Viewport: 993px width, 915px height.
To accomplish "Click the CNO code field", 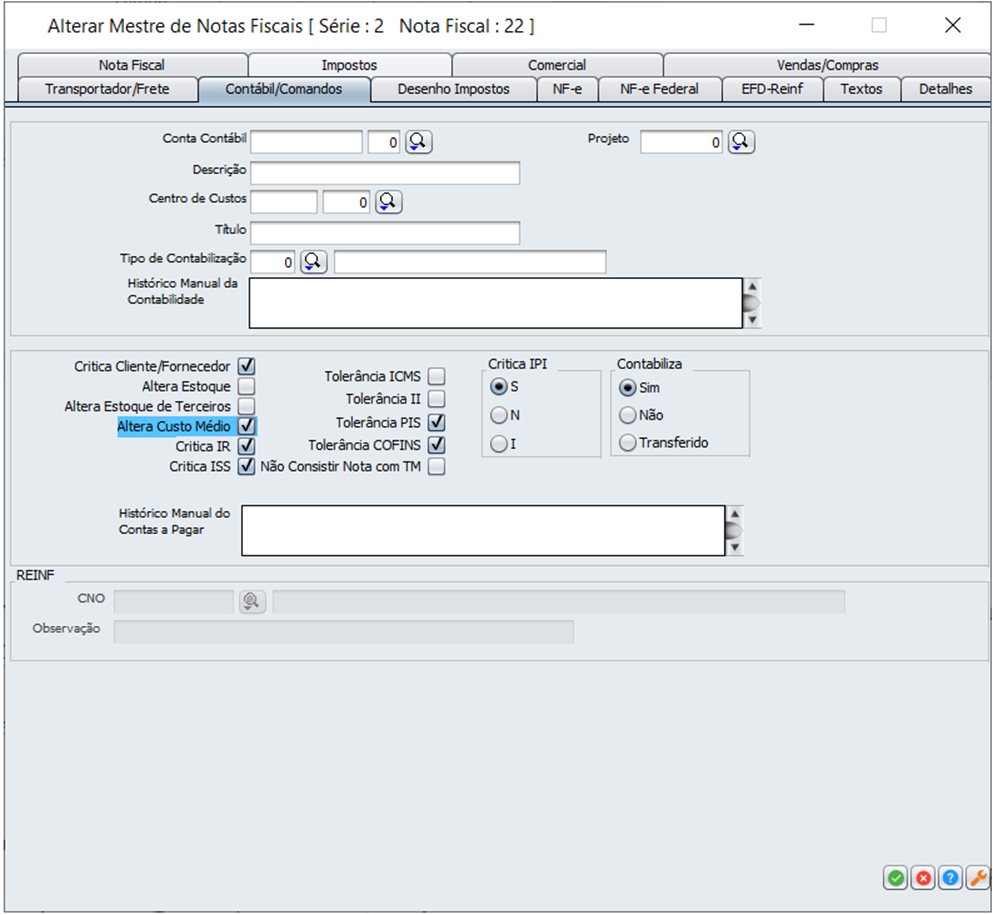I will click(x=174, y=601).
